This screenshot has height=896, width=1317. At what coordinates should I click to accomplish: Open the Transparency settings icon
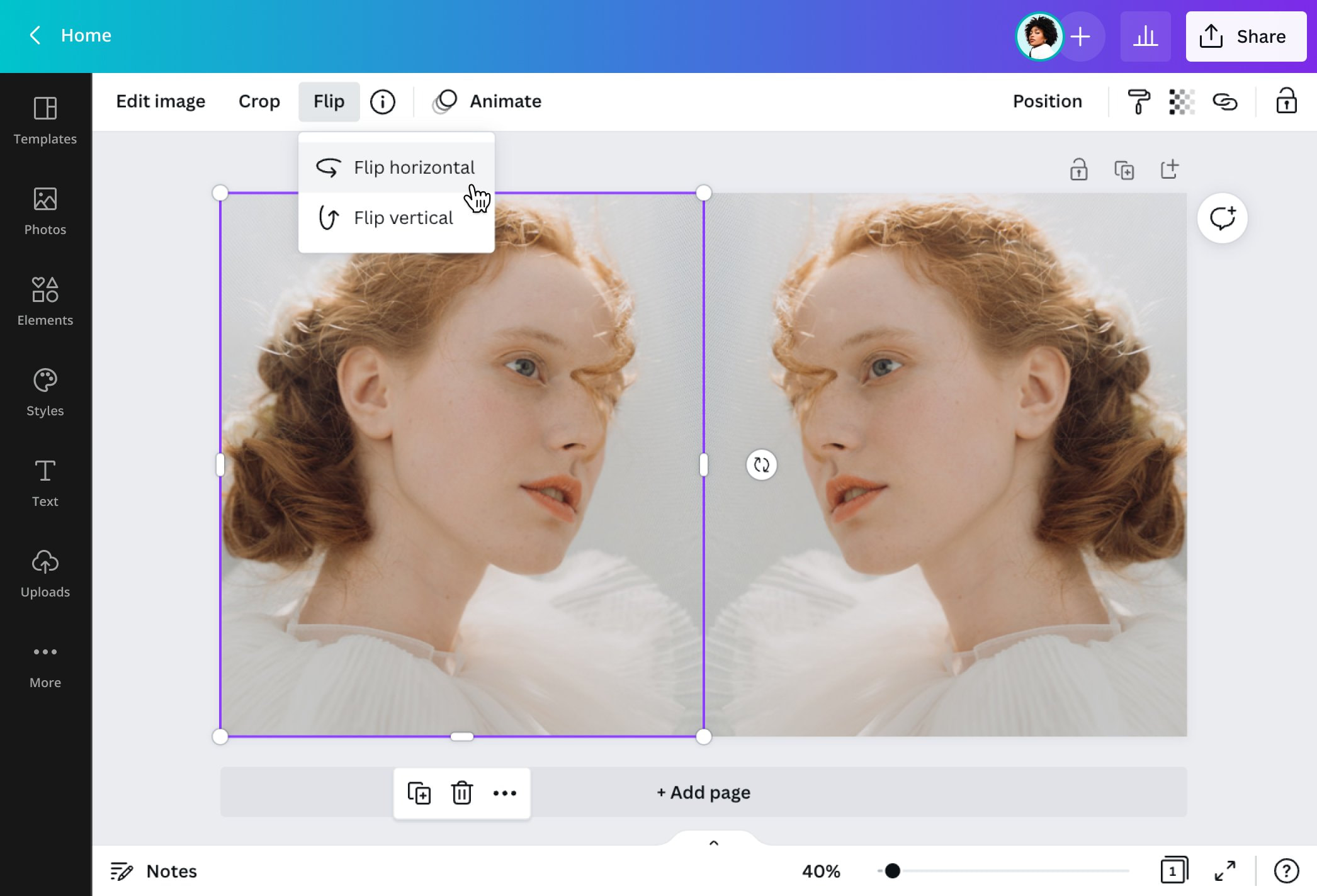click(x=1182, y=101)
